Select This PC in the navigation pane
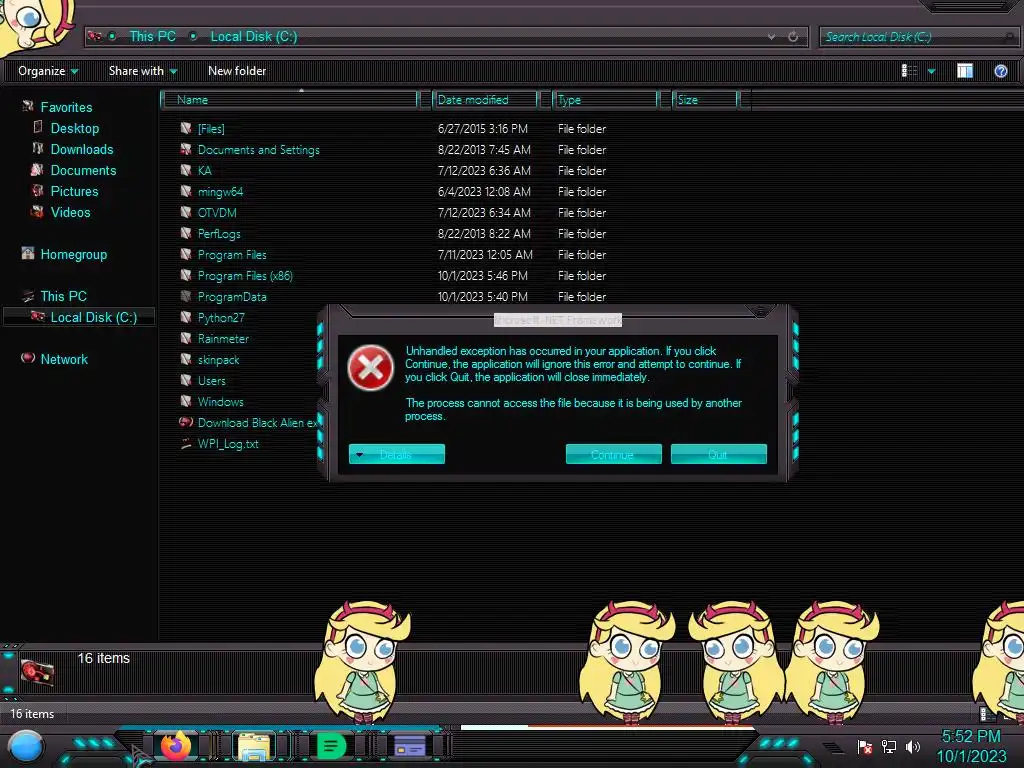Image resolution: width=1024 pixels, height=768 pixels. [63, 296]
